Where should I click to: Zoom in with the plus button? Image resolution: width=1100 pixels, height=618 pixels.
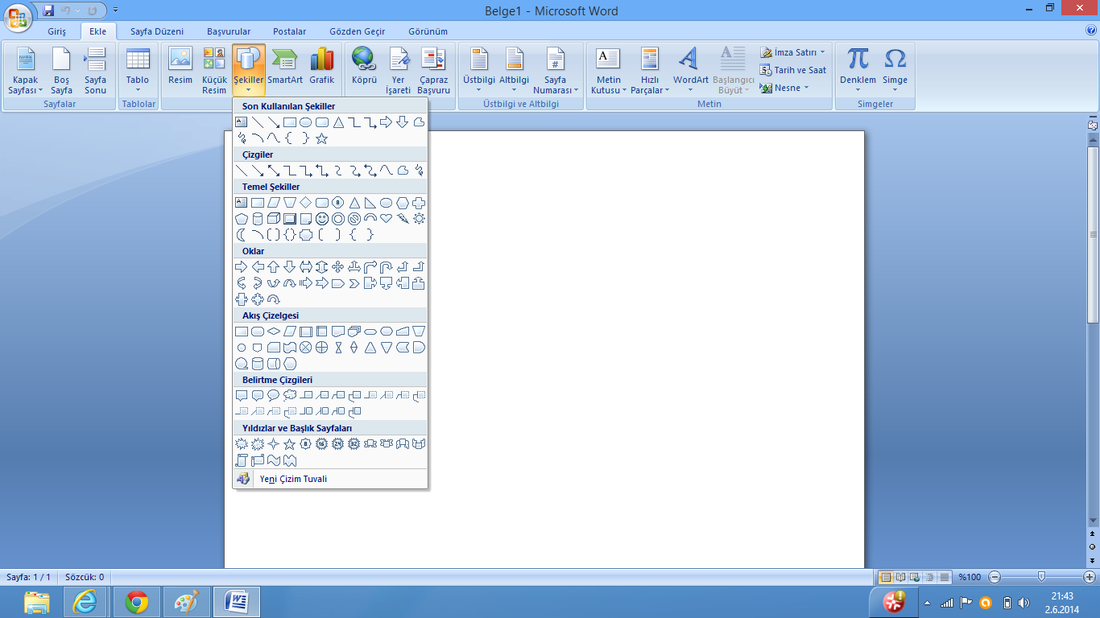click(1089, 577)
